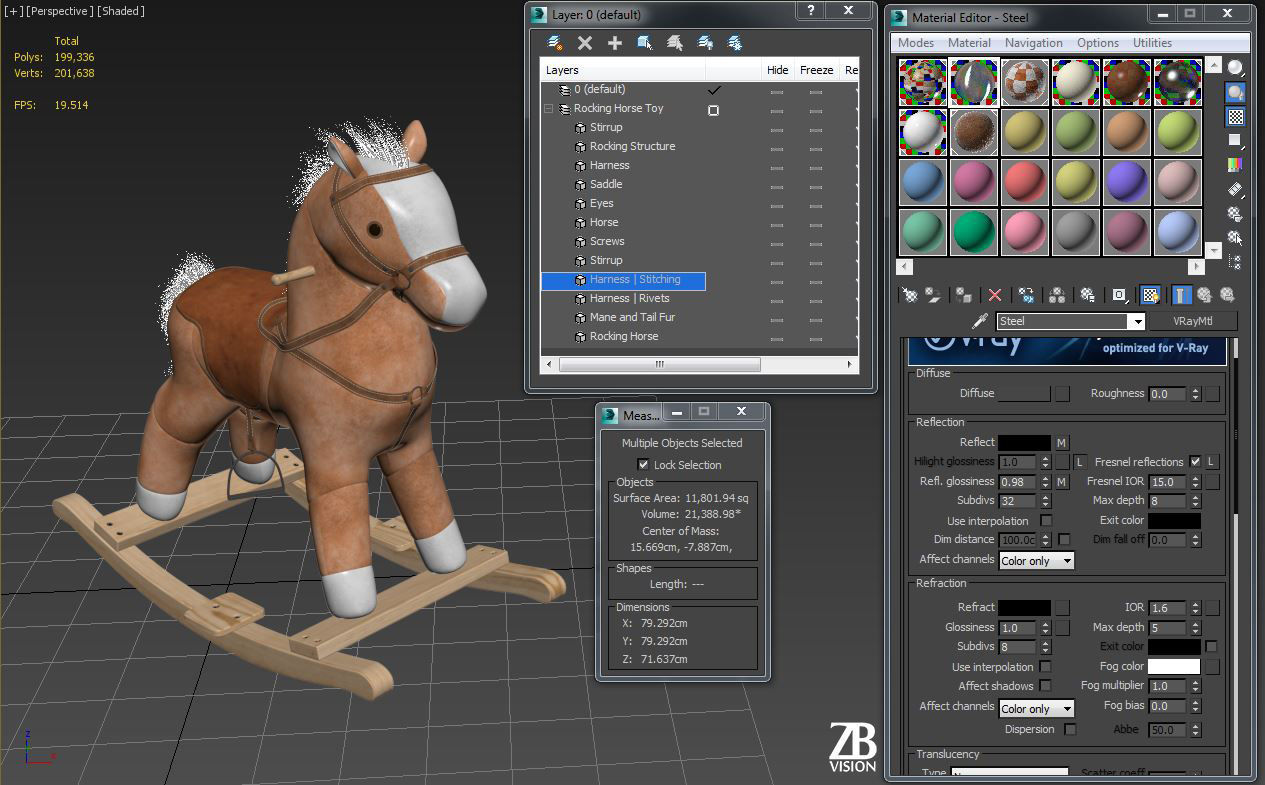Click Roughness value input field
The width and height of the screenshot is (1265, 785).
[1167, 394]
